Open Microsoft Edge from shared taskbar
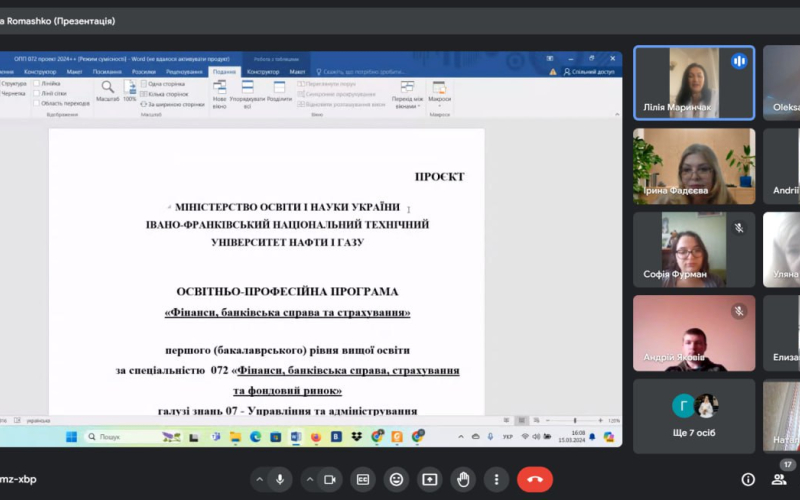 point(256,437)
